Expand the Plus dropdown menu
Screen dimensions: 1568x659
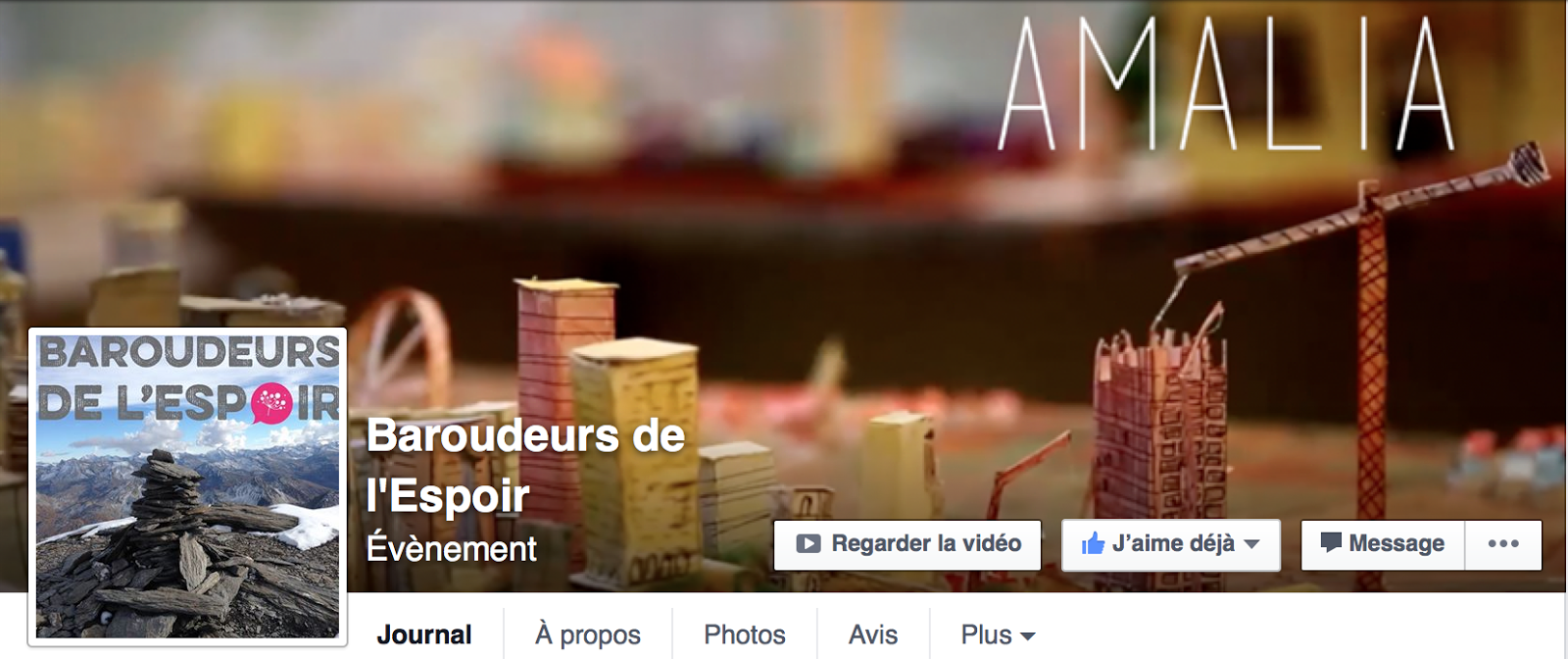(998, 634)
